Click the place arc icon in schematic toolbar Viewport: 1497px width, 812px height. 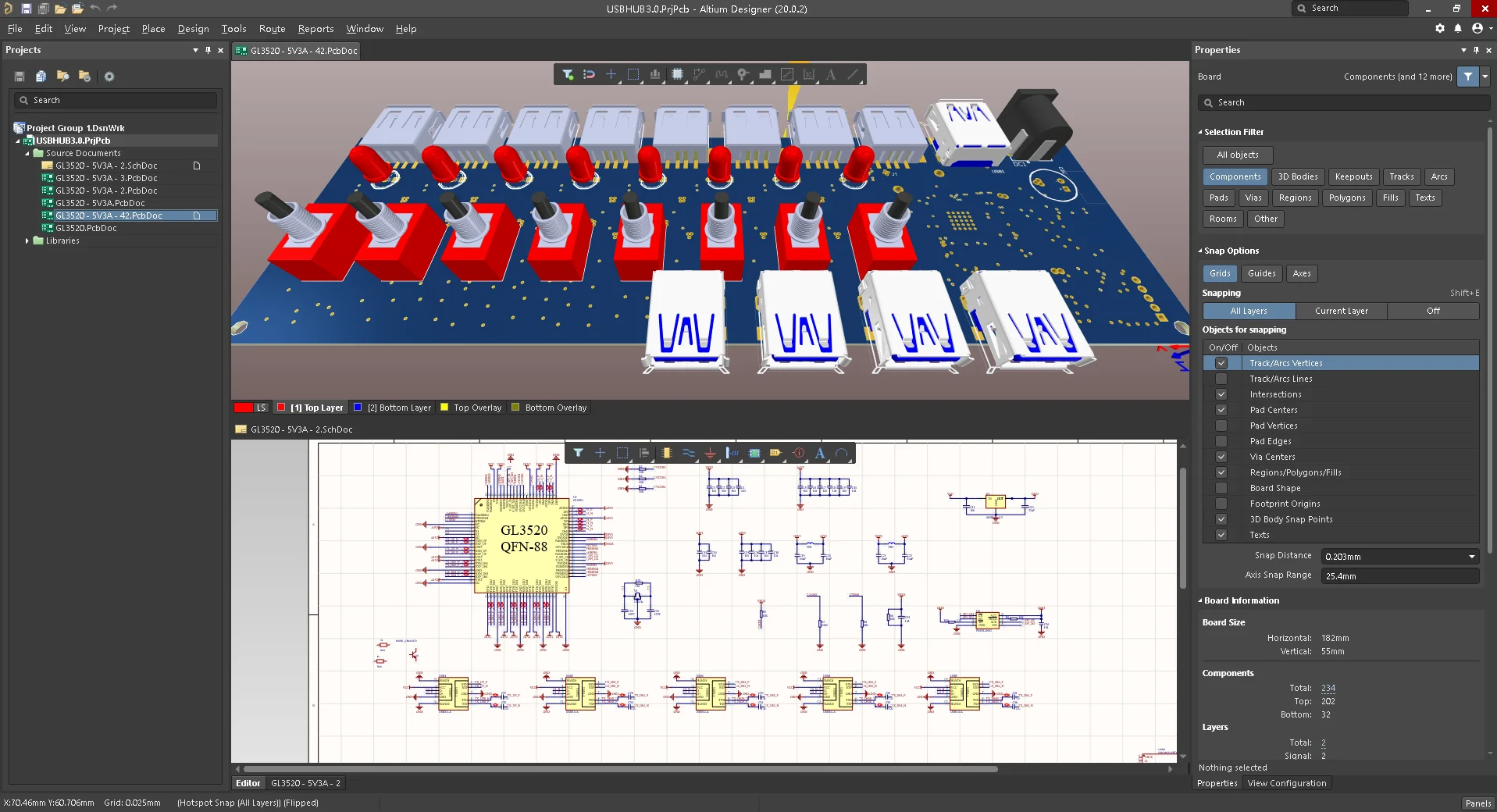(842, 453)
